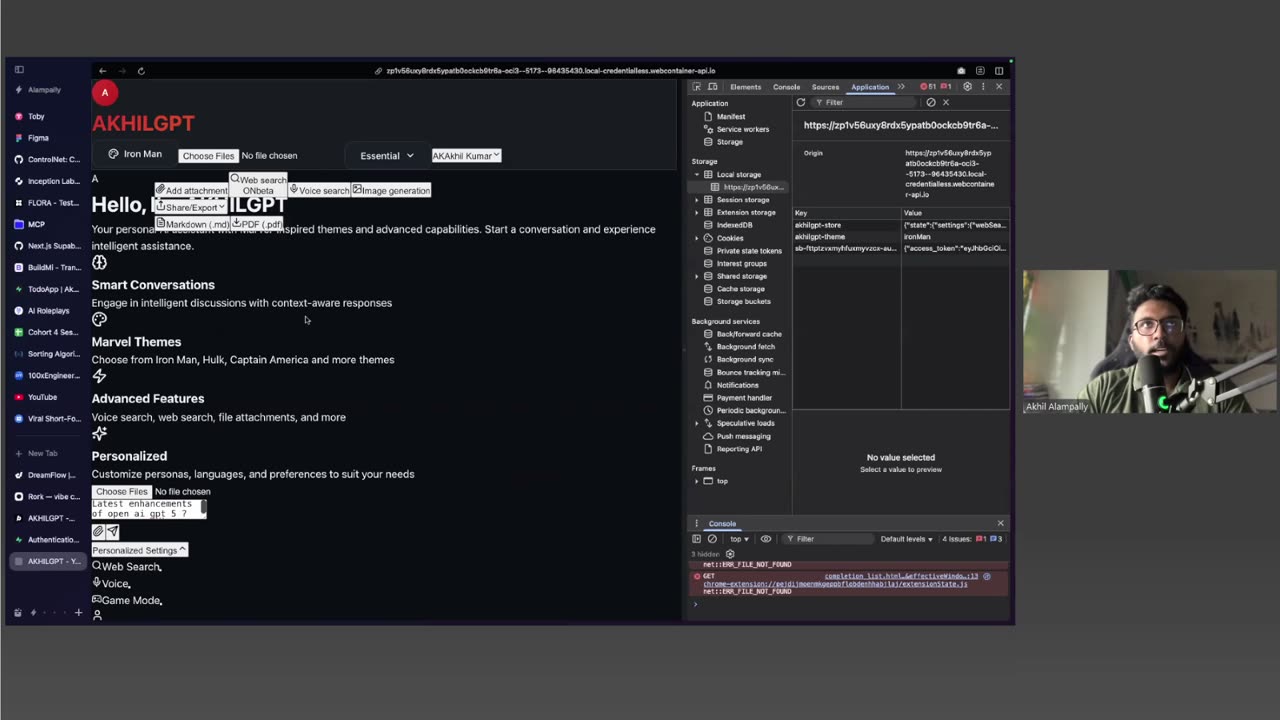Select IndexedDB in the storage tree
Screen dimensions: 1280x720
pyautogui.click(x=734, y=225)
